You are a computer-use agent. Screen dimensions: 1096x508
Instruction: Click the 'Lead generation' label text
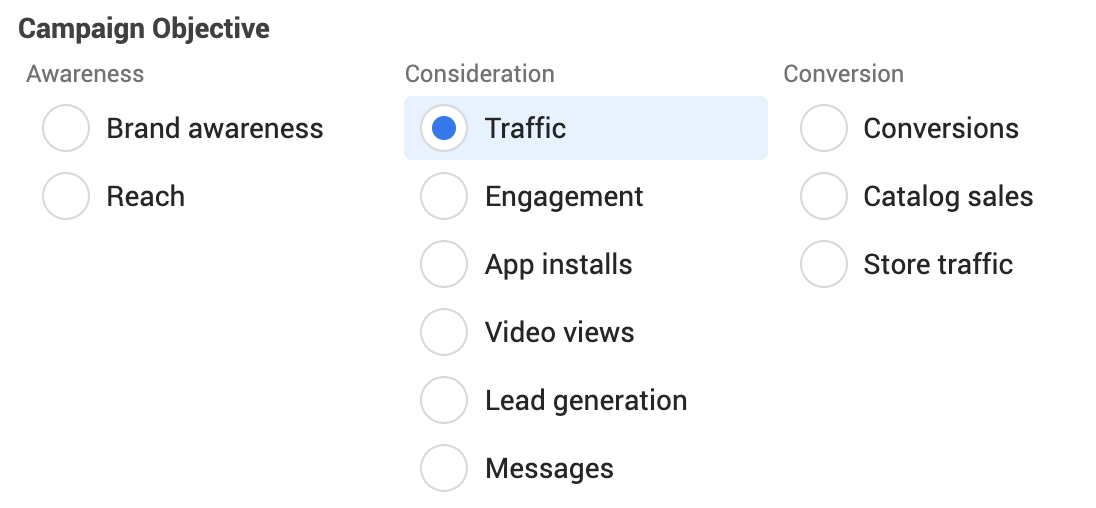(x=586, y=400)
